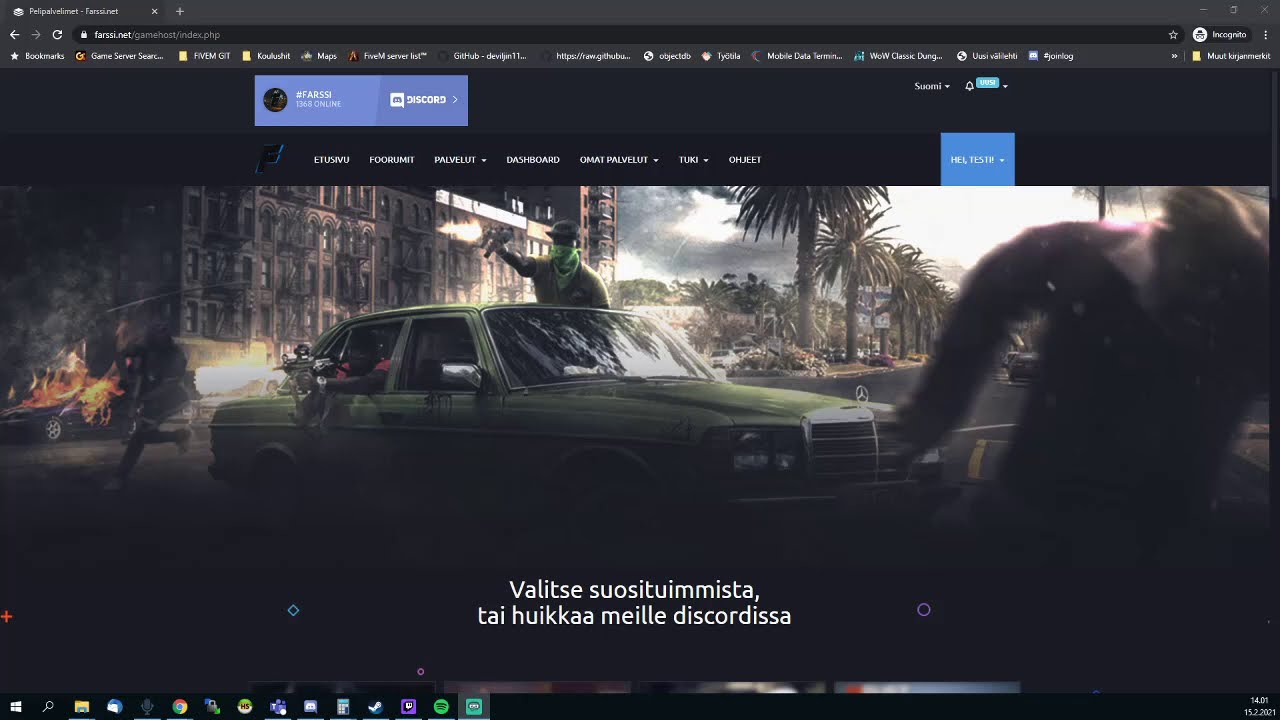Expand the OMAT PALVELUT dropdown menu
Screen dimensions: 1280x720
pos(619,160)
